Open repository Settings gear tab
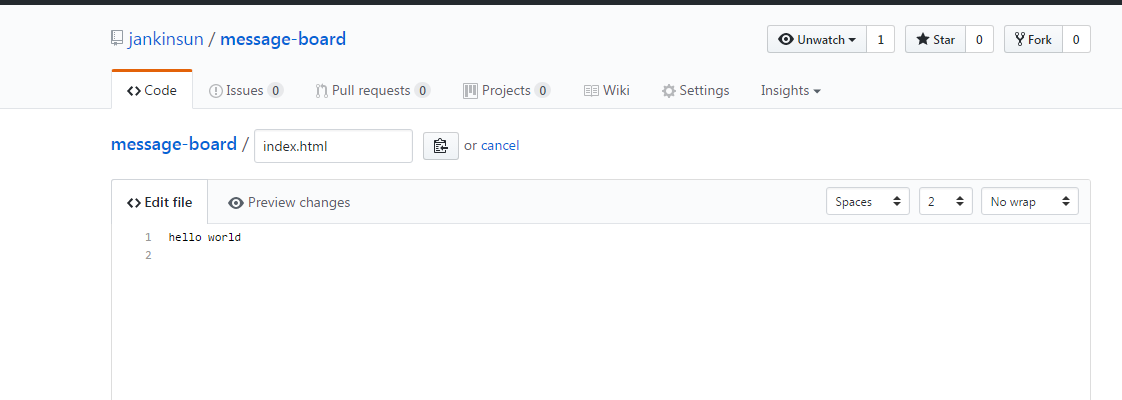This screenshot has height=400, width=1122. 695,91
